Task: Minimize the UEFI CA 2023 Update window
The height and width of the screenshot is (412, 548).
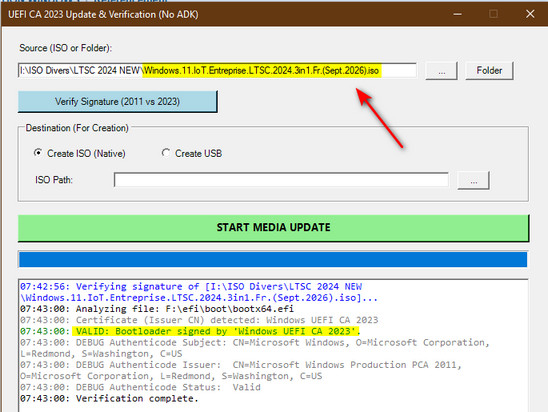Action: [457, 14]
